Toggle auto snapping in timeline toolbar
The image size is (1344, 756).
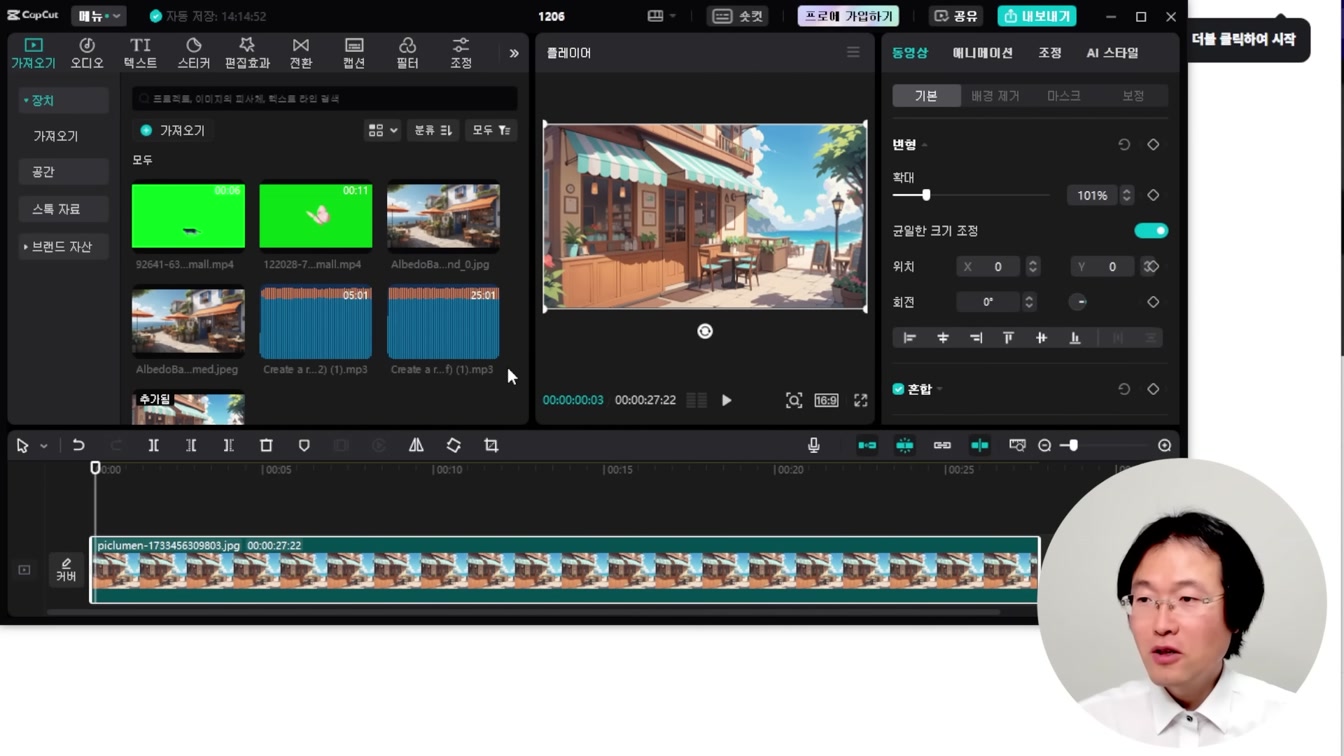point(905,445)
